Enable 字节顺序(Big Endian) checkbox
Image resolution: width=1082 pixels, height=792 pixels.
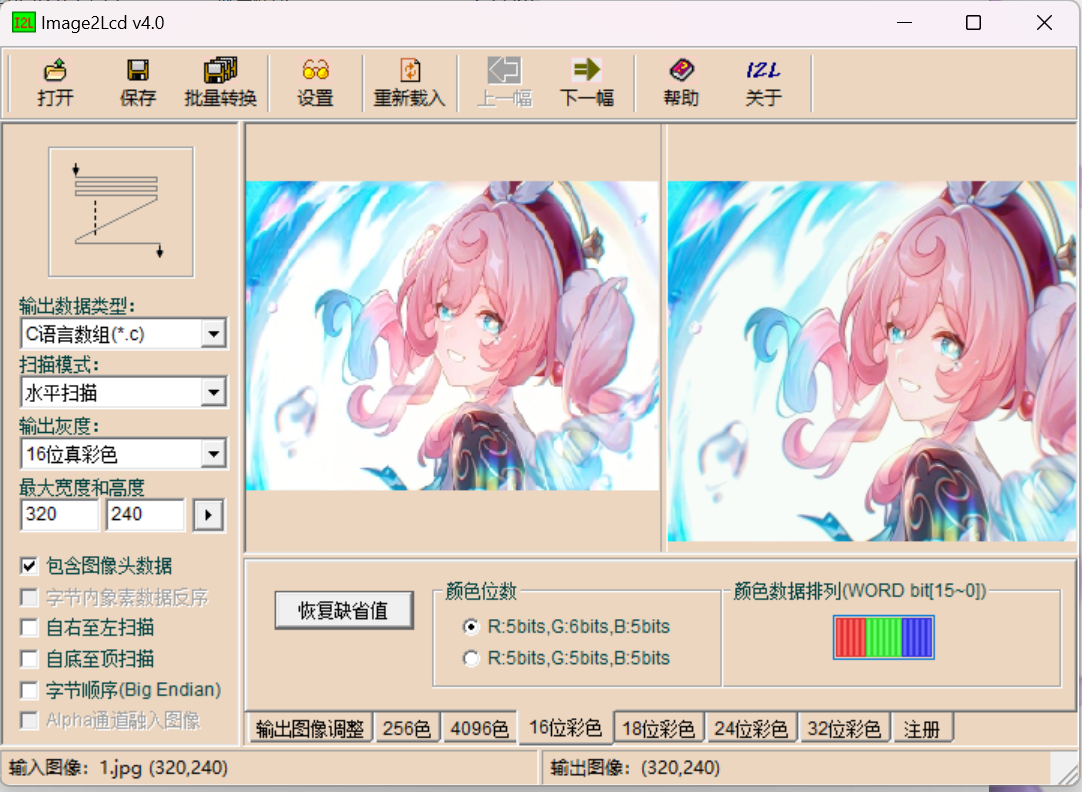29,690
